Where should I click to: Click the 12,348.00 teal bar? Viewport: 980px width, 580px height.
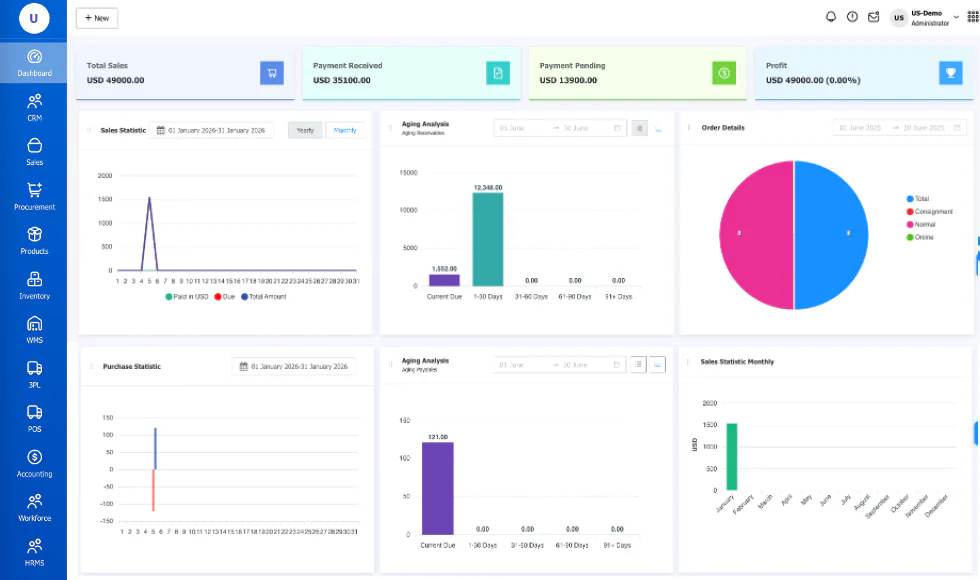point(488,239)
